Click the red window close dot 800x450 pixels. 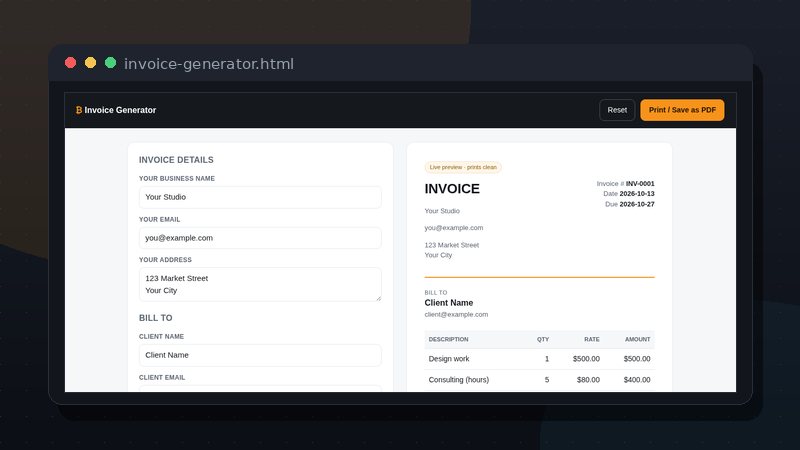[x=70, y=63]
